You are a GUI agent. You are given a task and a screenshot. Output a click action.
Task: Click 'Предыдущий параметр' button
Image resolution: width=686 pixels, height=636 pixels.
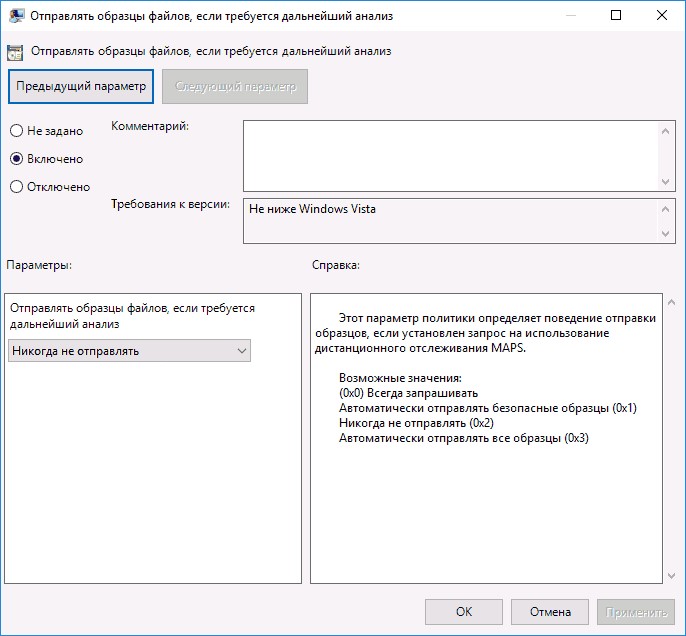pyautogui.click(x=81, y=86)
